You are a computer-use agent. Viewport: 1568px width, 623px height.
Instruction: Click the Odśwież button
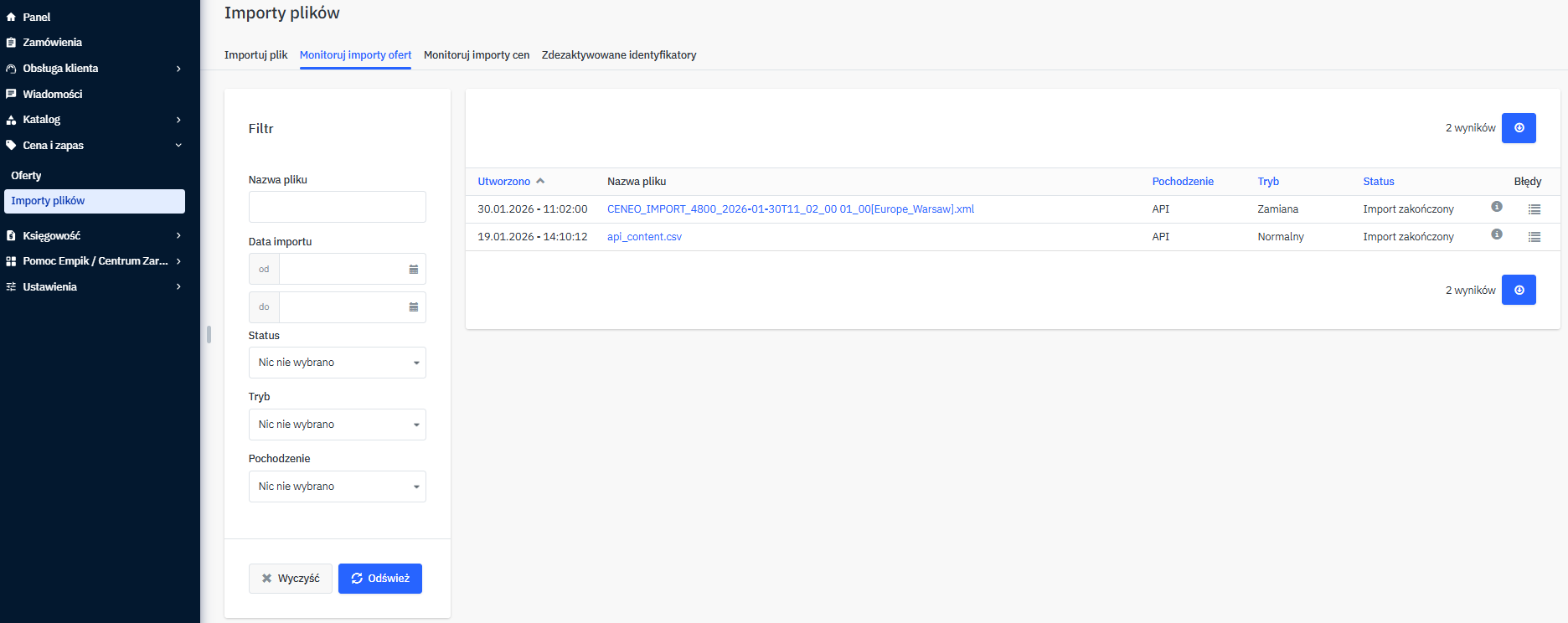tap(379, 579)
